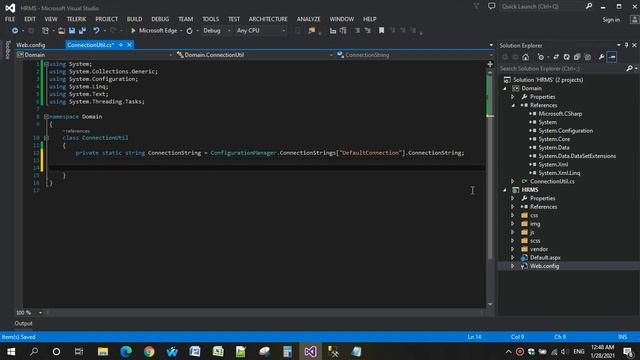Collapse the Domain References node
Image resolution: width=640 pixels, height=360 pixels.
tap(513, 105)
